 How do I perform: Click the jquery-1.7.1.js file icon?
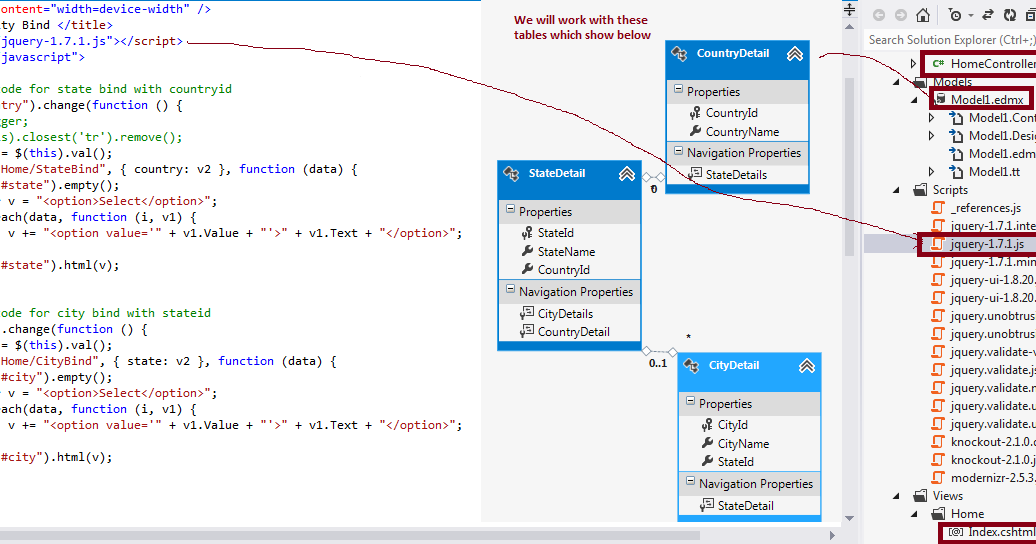[938, 244]
